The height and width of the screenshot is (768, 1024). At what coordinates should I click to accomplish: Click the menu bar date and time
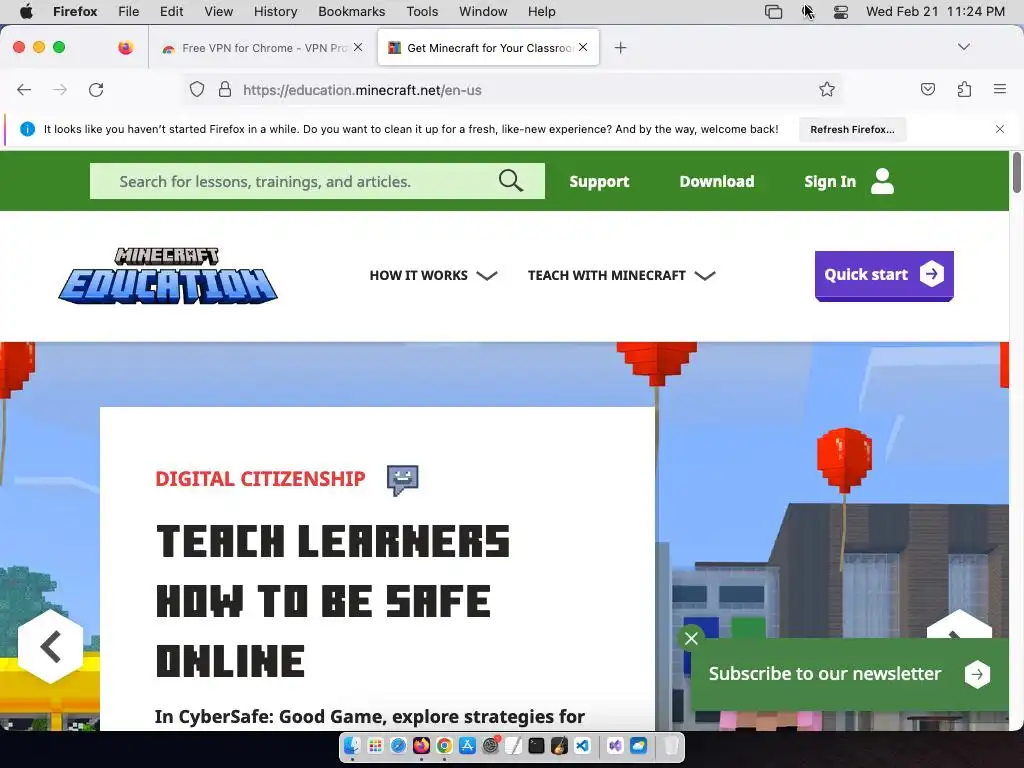[x=935, y=12]
